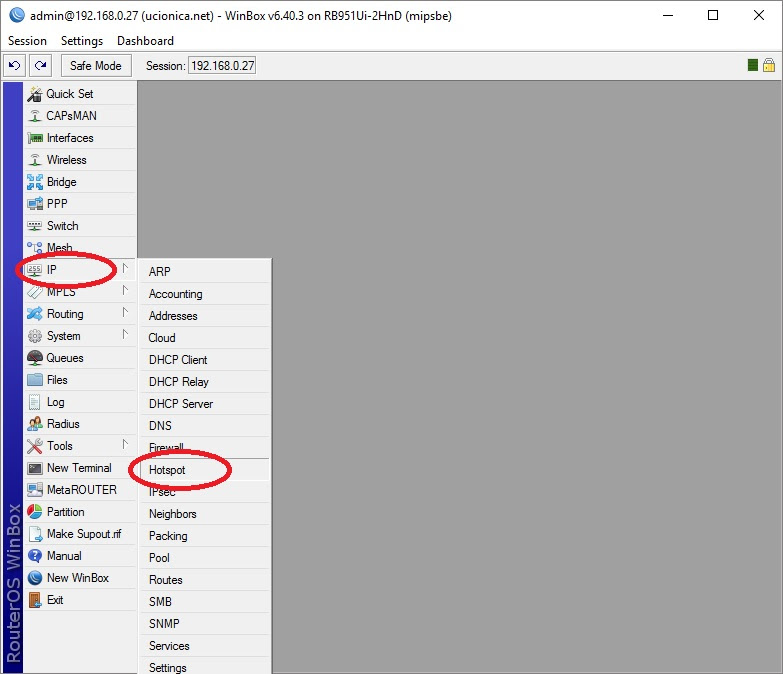Select Packing from IP submenu
Viewport: 783px width, 674px height.
205,536
